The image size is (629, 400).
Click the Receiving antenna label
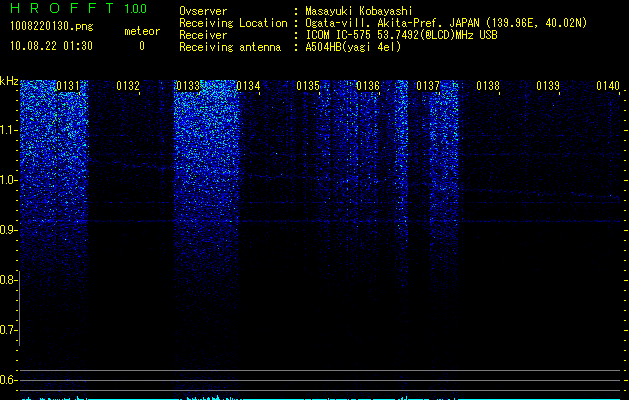[230, 47]
